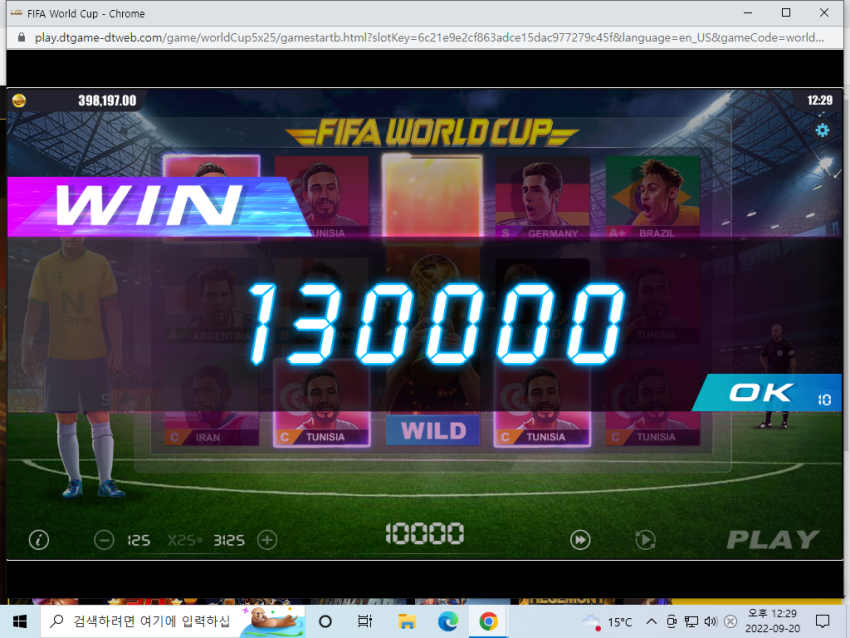Click the Windows taskbar search box
The width and height of the screenshot is (850, 638).
pyautogui.click(x=172, y=621)
